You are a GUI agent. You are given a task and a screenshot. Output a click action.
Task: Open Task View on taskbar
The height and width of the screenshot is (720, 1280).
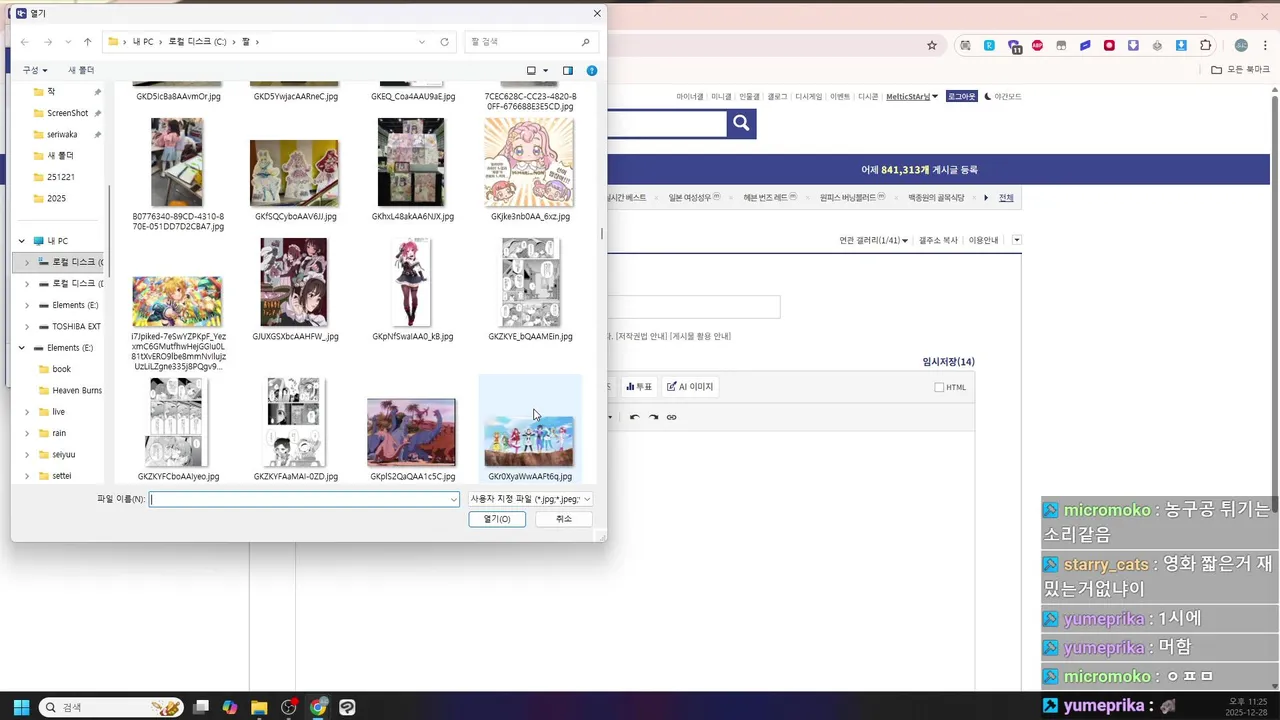(201, 707)
